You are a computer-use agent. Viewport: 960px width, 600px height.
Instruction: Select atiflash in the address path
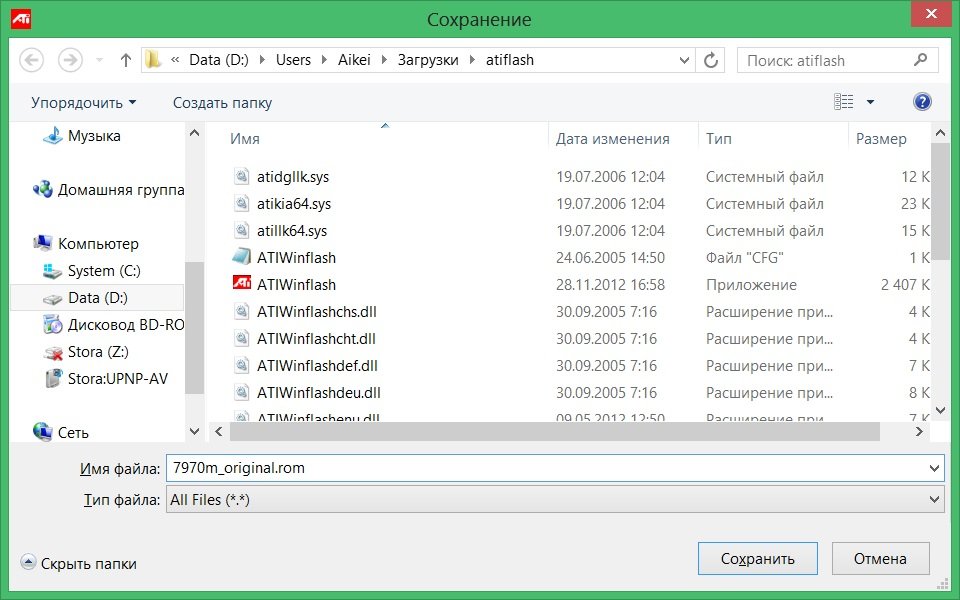point(510,60)
